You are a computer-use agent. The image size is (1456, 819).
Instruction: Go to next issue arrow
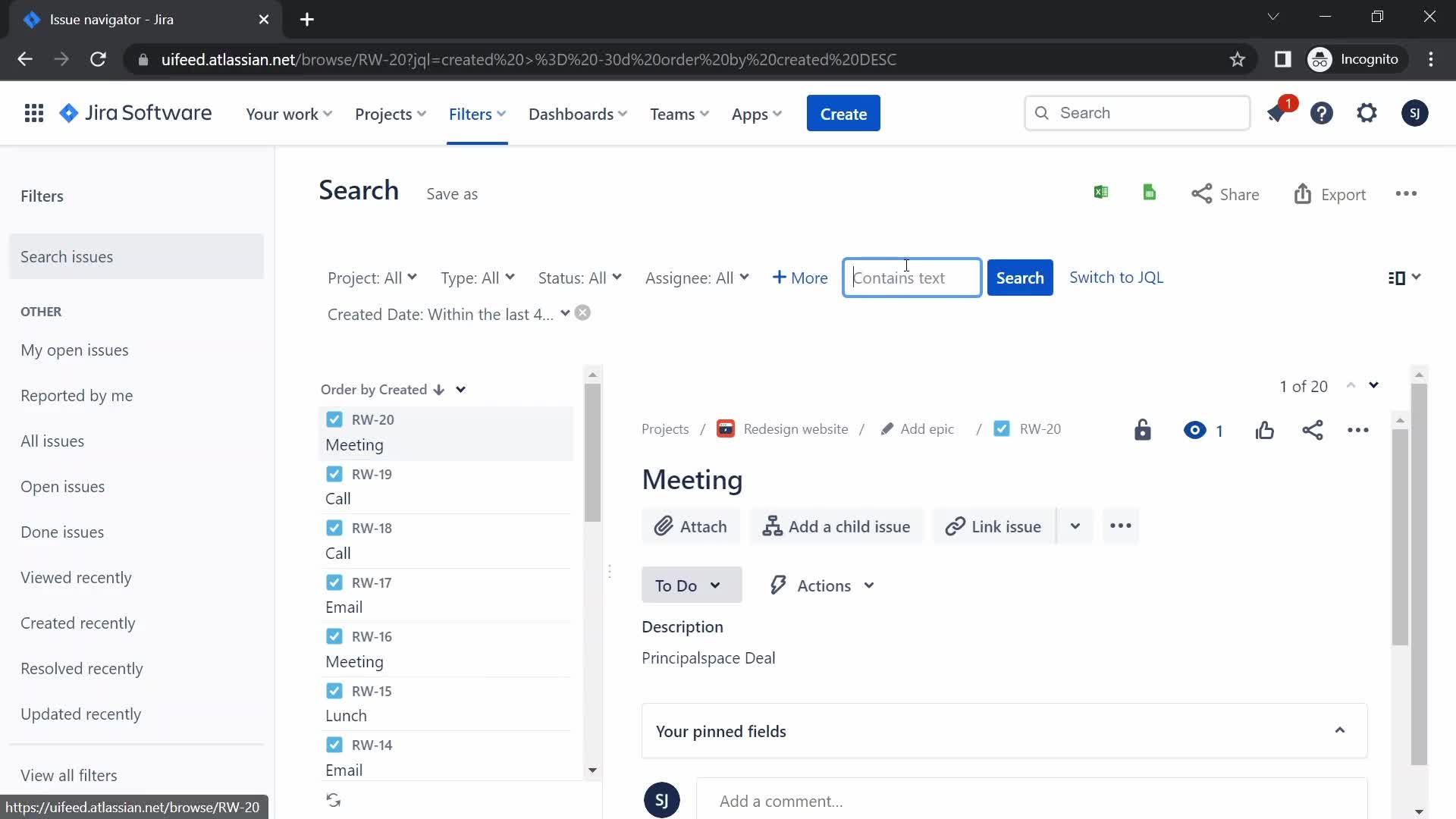pyautogui.click(x=1373, y=385)
